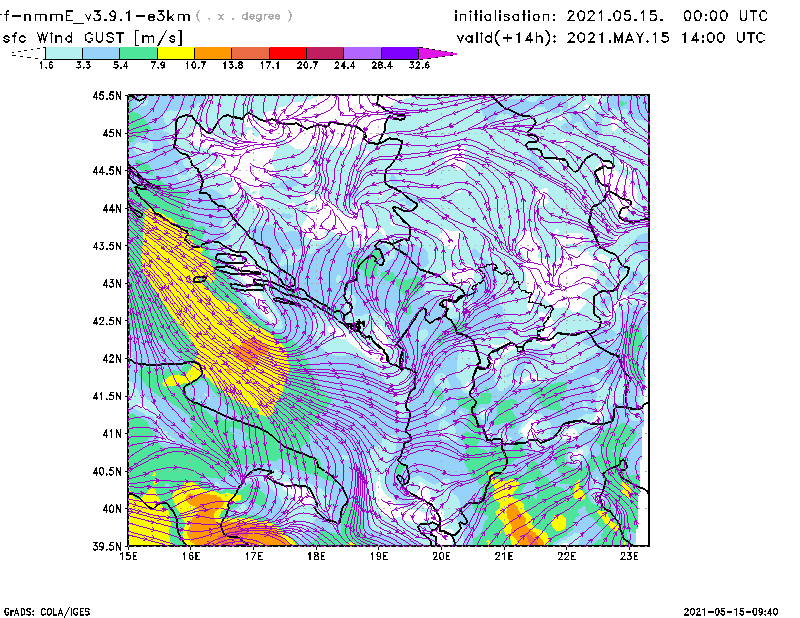Image resolution: width=800 pixels, height=618 pixels.
Task: Click the legend value "13.8"
Action: (233, 65)
